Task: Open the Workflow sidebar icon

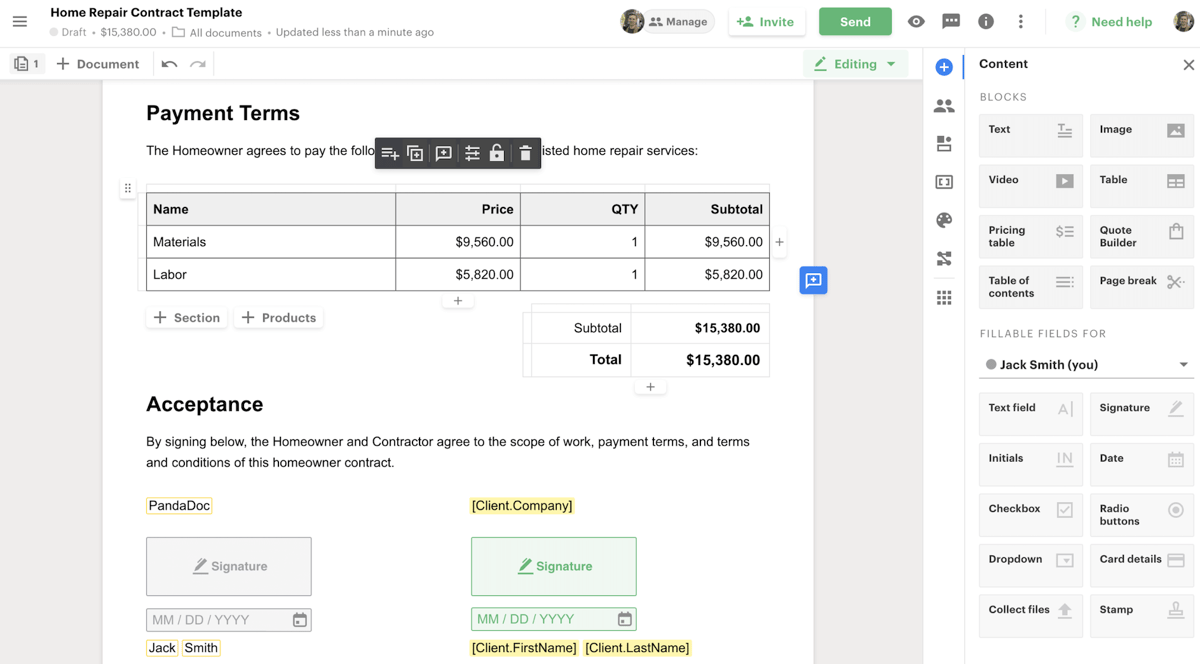Action: [944, 259]
